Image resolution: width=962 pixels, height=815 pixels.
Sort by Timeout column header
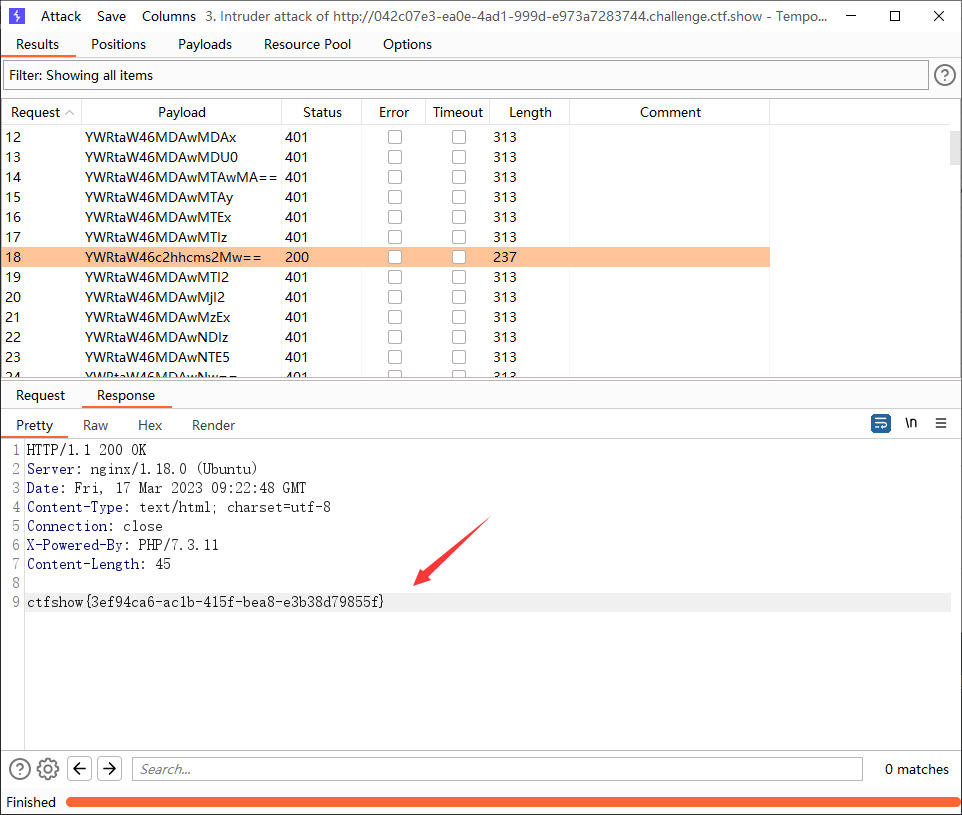point(458,113)
